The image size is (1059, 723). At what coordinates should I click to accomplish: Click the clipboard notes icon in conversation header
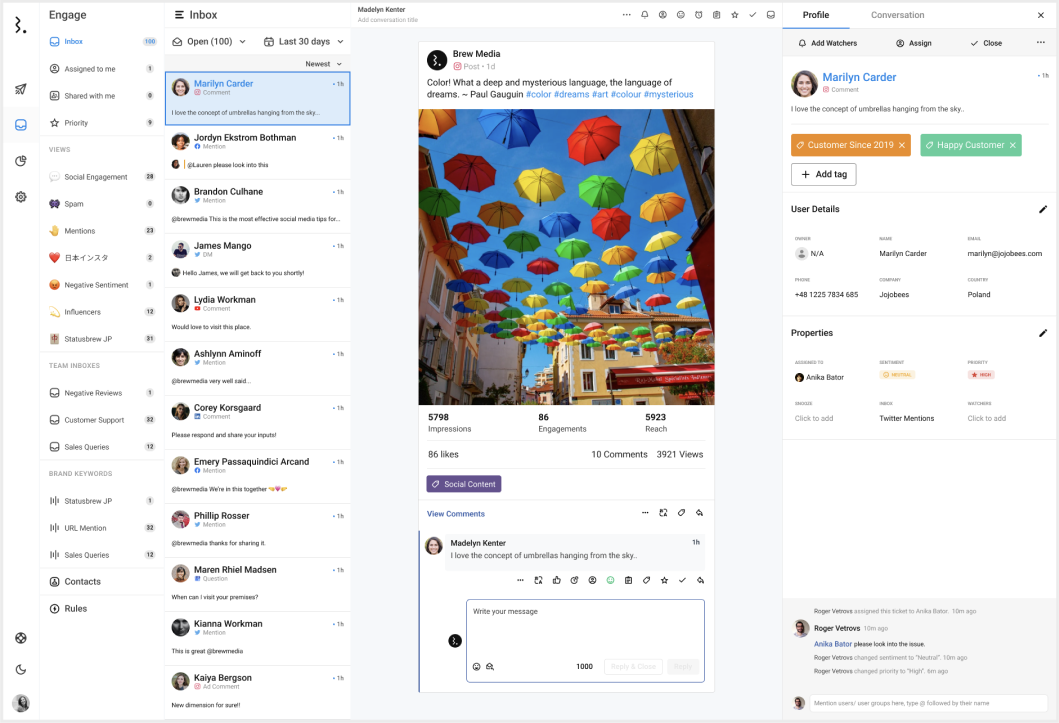717,15
